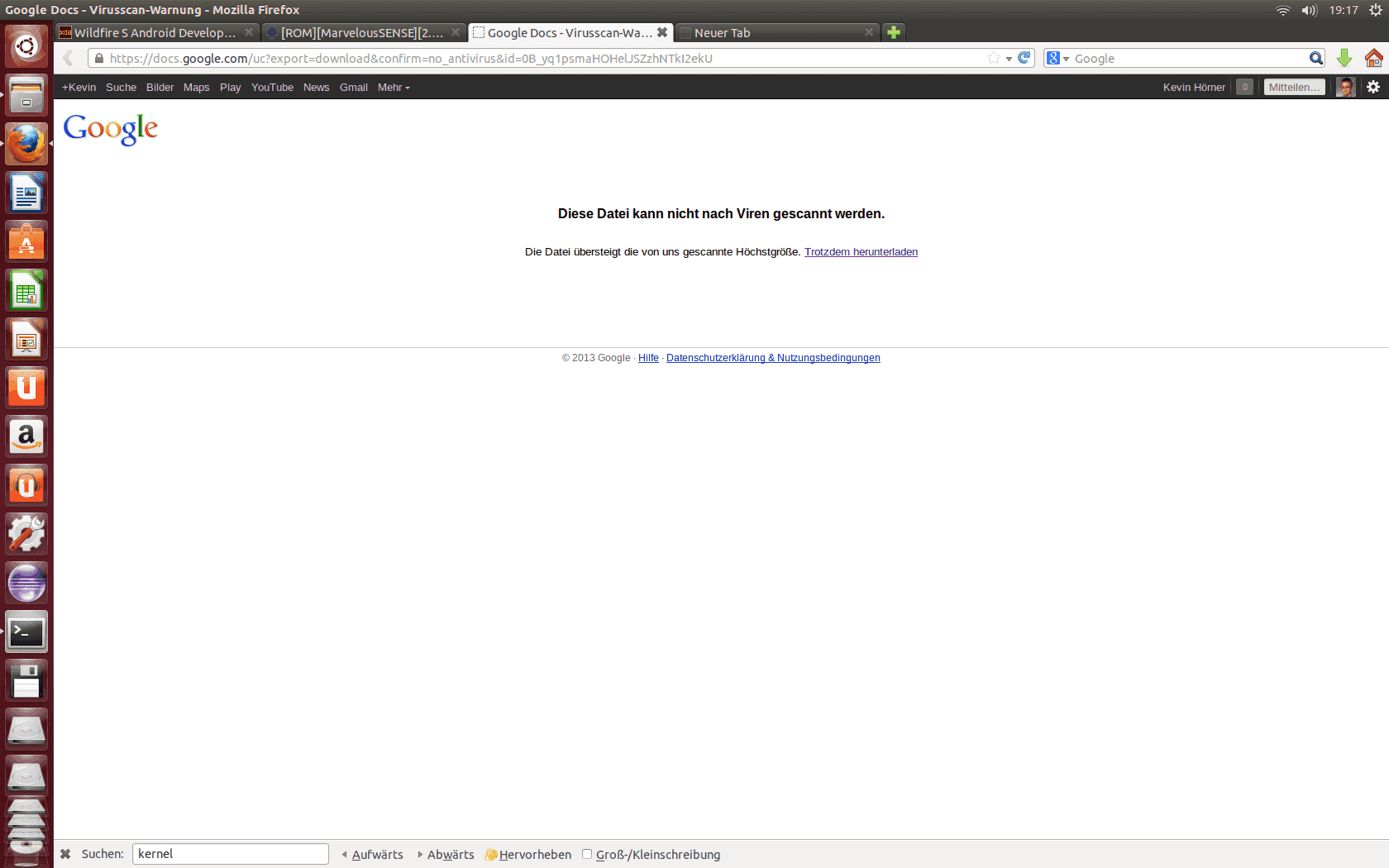Open News in Google bar
This screenshot has height=868, width=1389.
[x=316, y=87]
